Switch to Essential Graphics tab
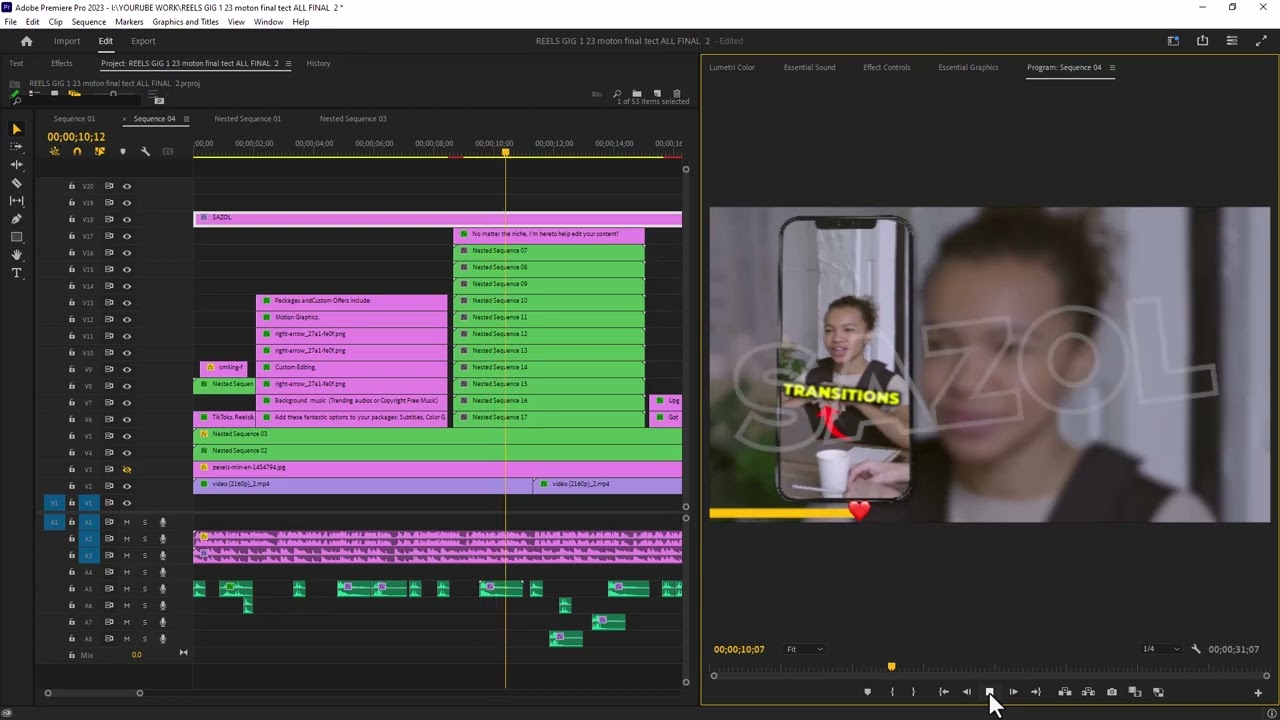 968,67
